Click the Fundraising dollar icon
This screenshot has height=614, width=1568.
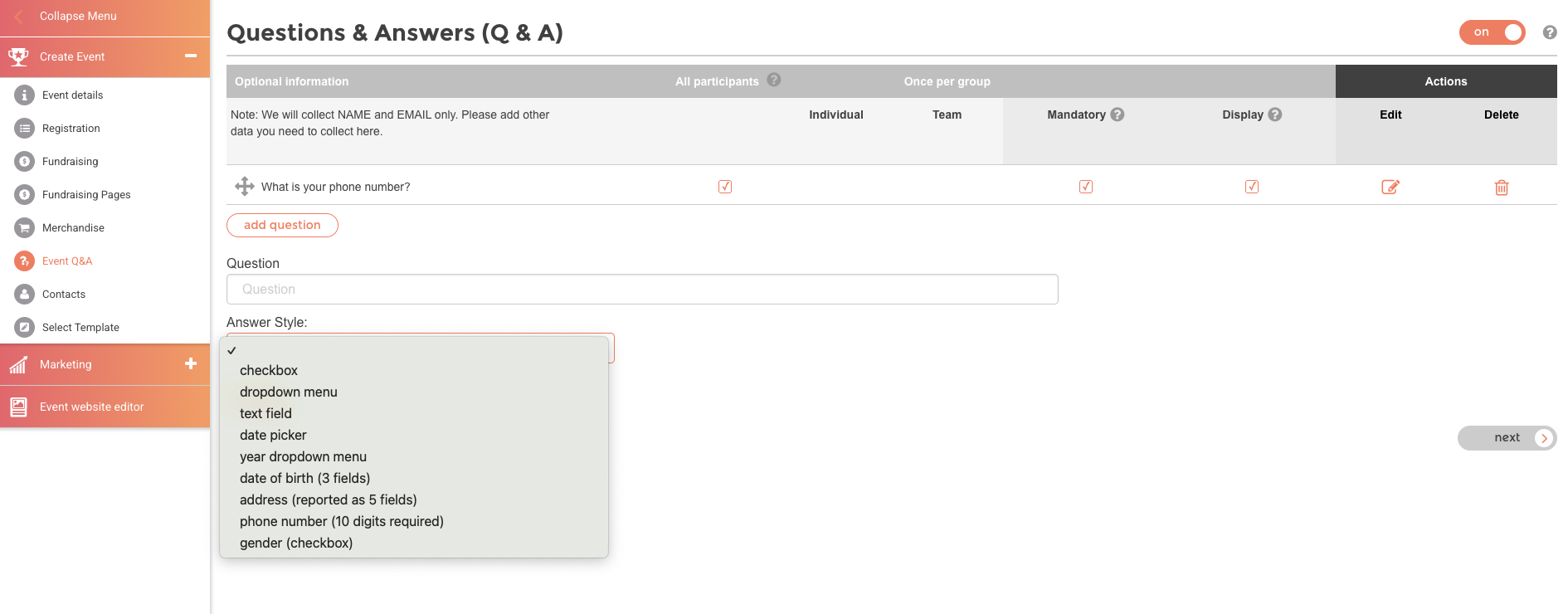pos(25,161)
